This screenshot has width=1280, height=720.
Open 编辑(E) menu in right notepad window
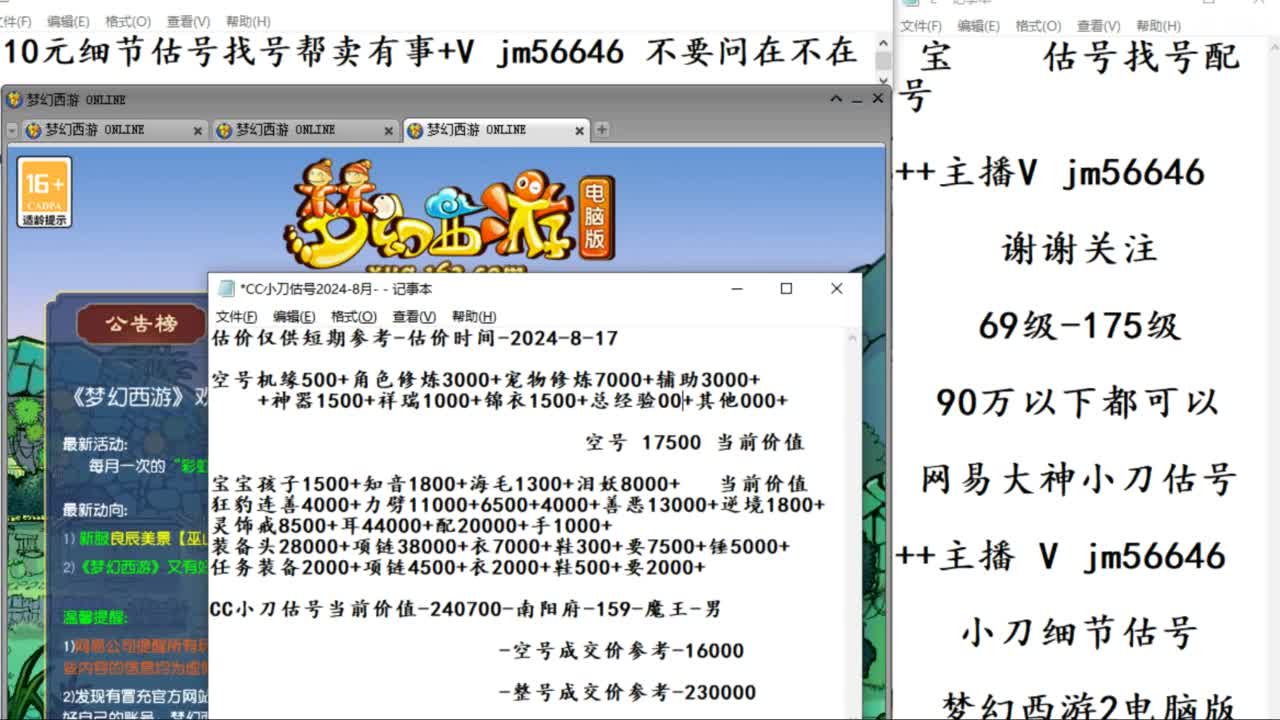click(x=978, y=26)
